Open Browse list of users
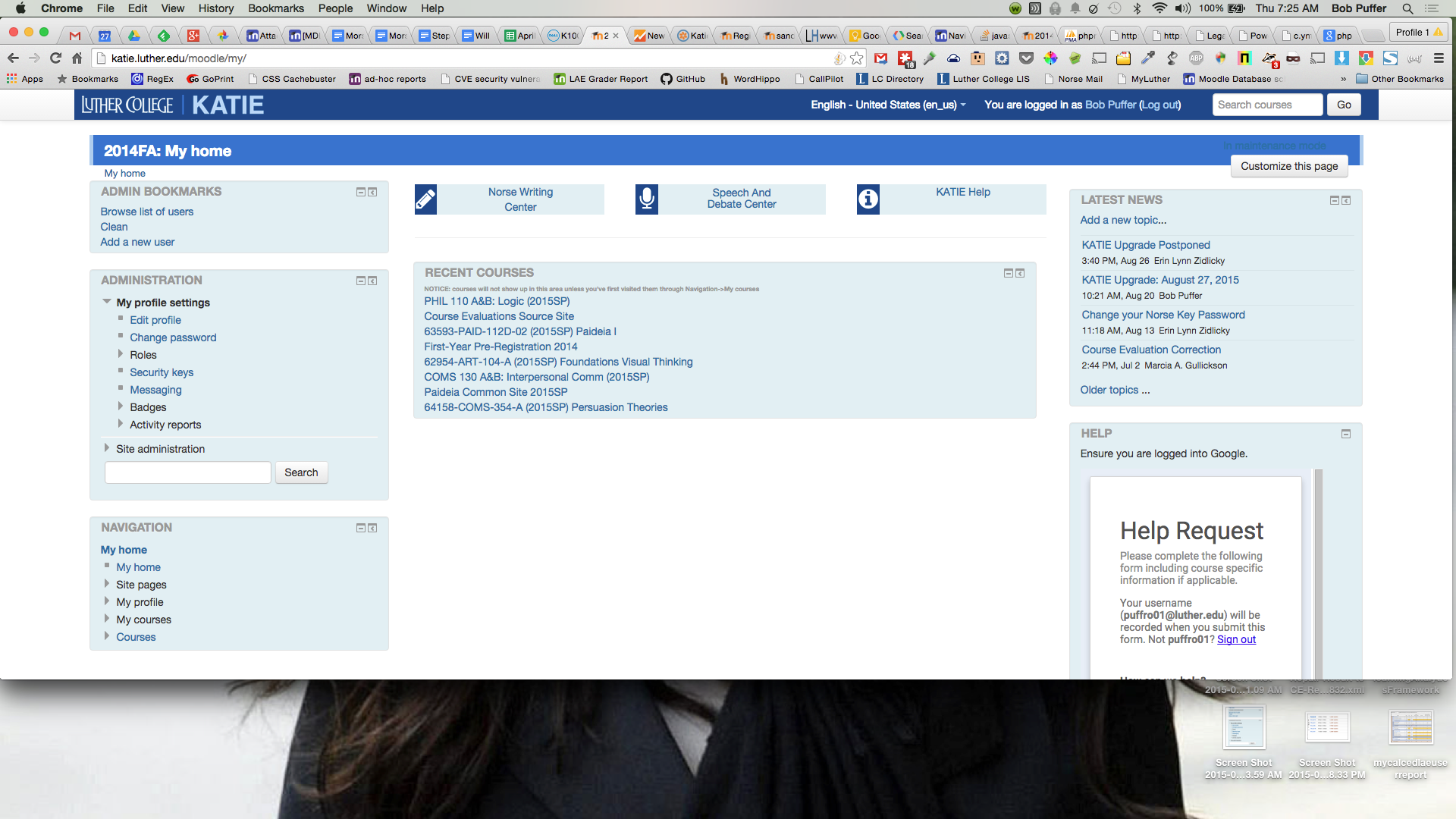1456x819 pixels. click(147, 212)
